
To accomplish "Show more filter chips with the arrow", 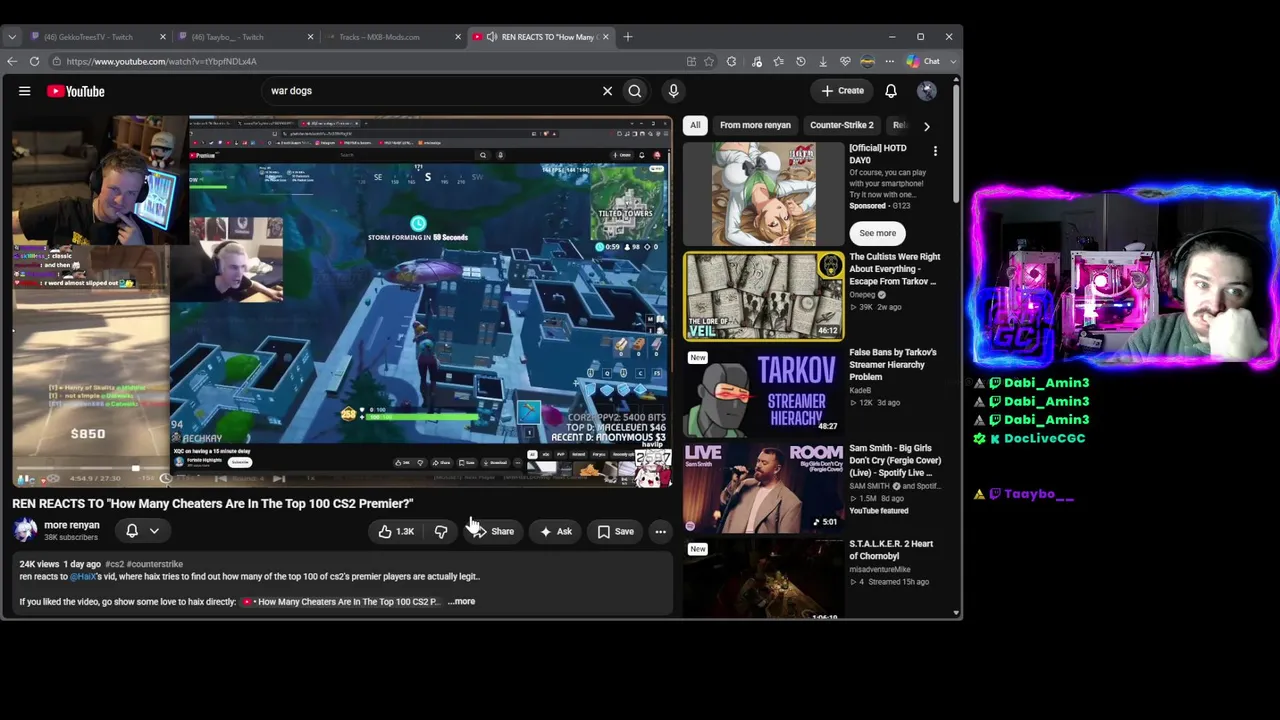I will coord(926,126).
